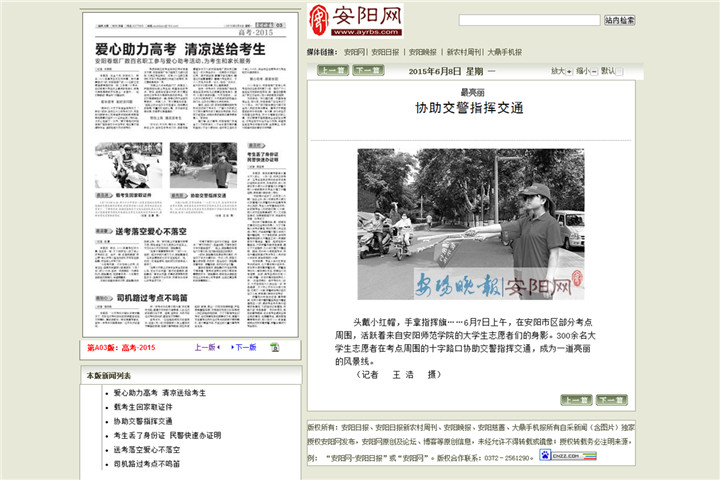The image size is (720, 480).
Task: Click the motorcycle photo on page preview
Action: click(x=129, y=165)
